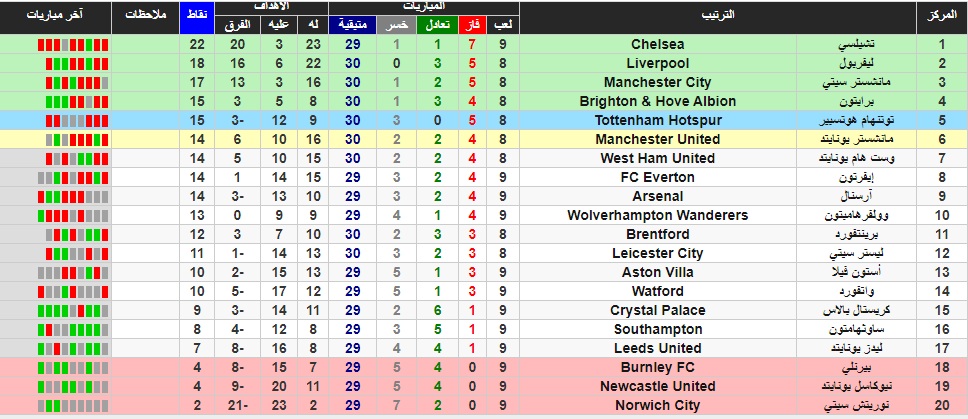Click Arabic name مانشستر يونايتد

[856, 139]
